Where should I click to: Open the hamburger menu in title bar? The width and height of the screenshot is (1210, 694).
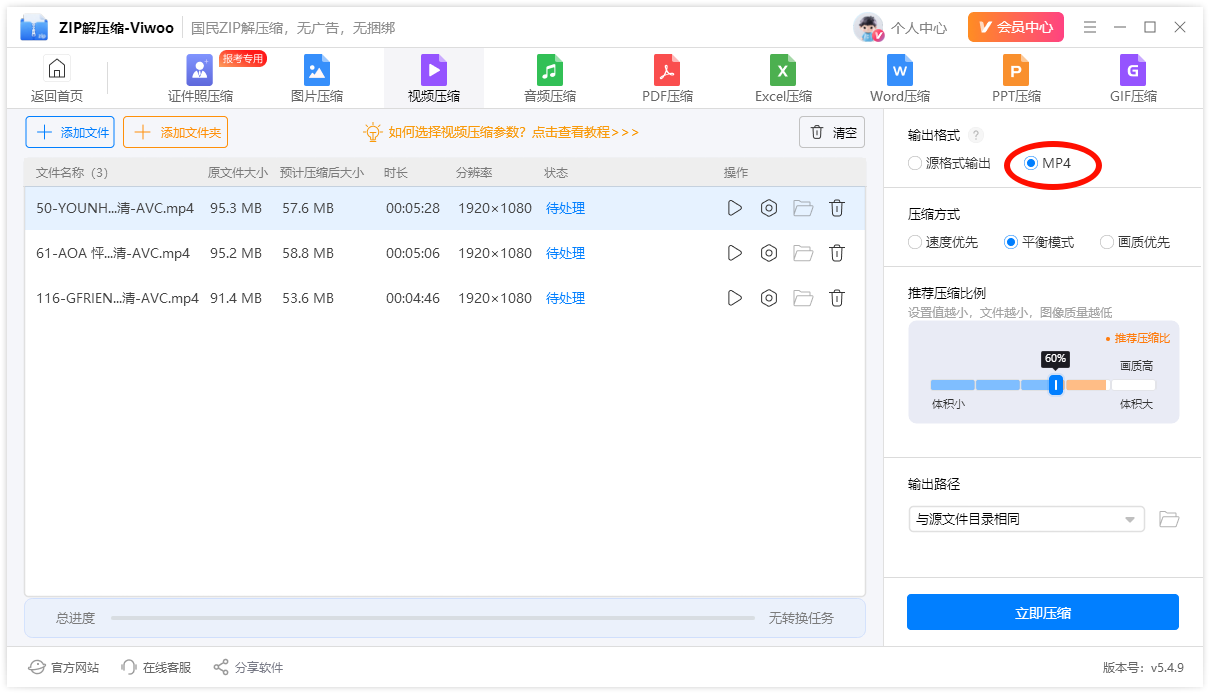click(x=1090, y=27)
